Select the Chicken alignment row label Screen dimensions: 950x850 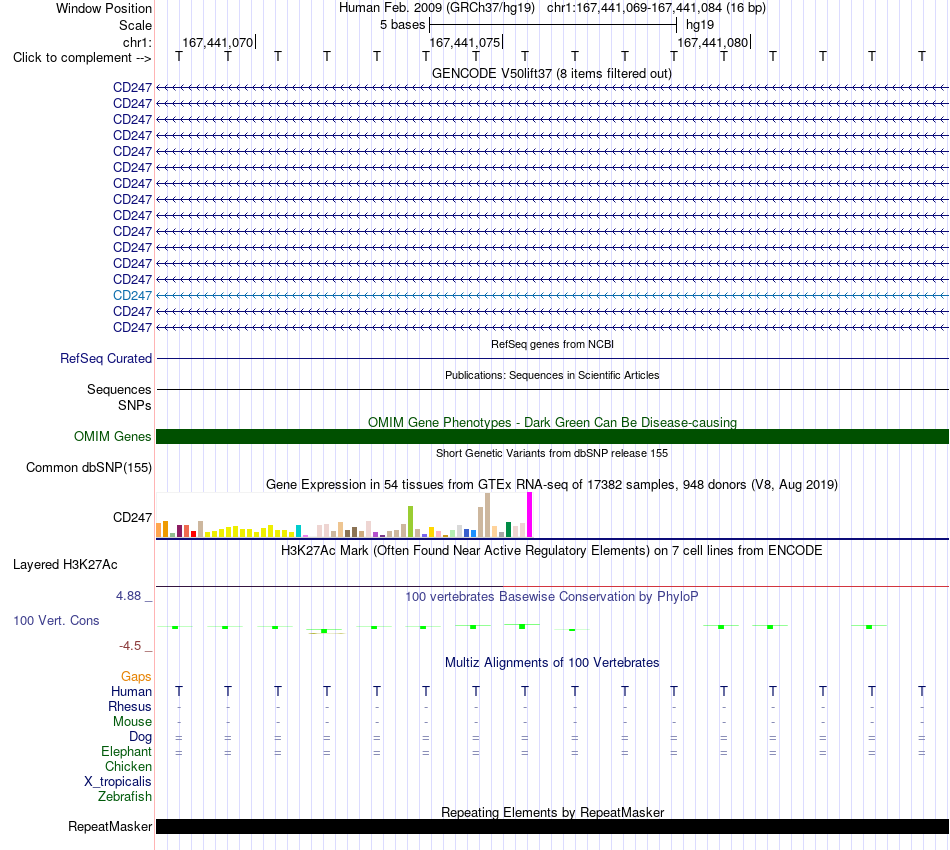point(128,767)
